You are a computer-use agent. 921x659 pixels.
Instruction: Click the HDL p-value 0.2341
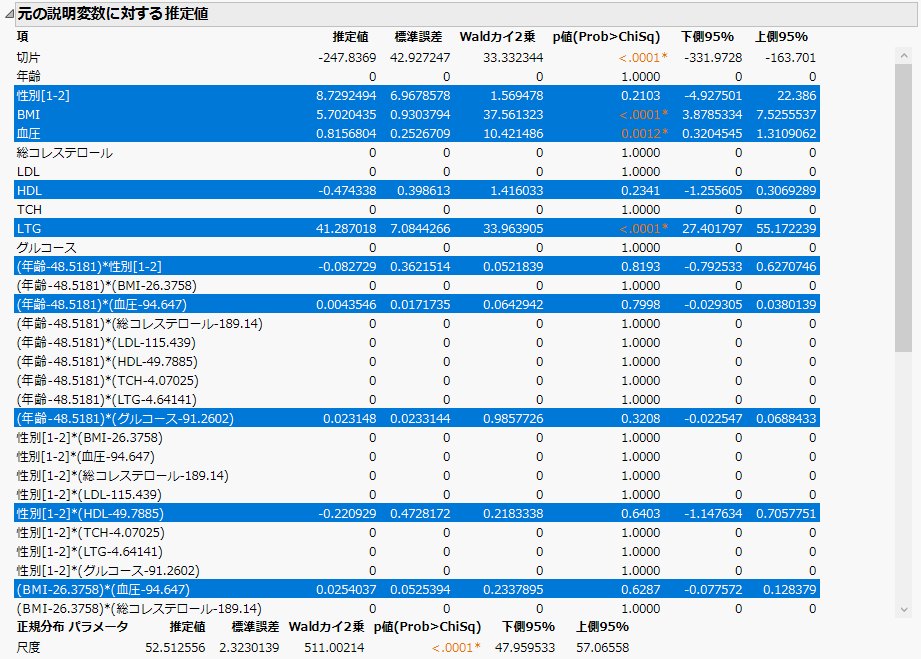641,190
